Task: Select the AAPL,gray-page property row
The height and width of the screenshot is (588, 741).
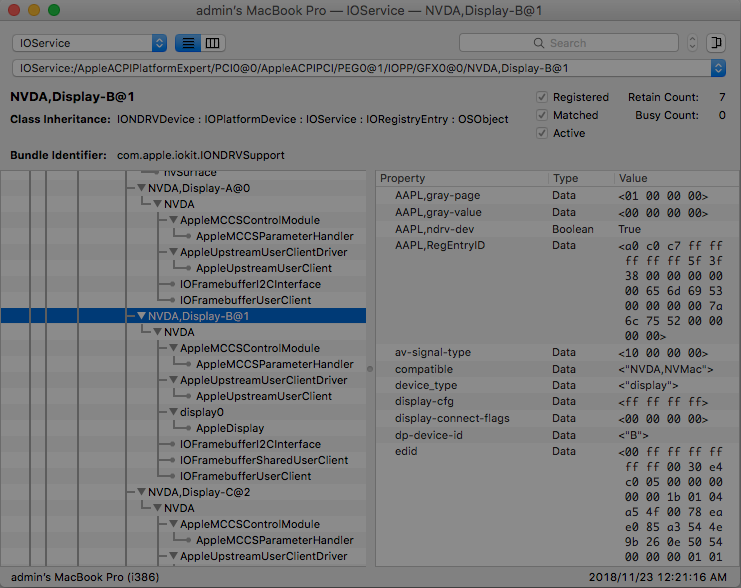Action: click(558, 195)
